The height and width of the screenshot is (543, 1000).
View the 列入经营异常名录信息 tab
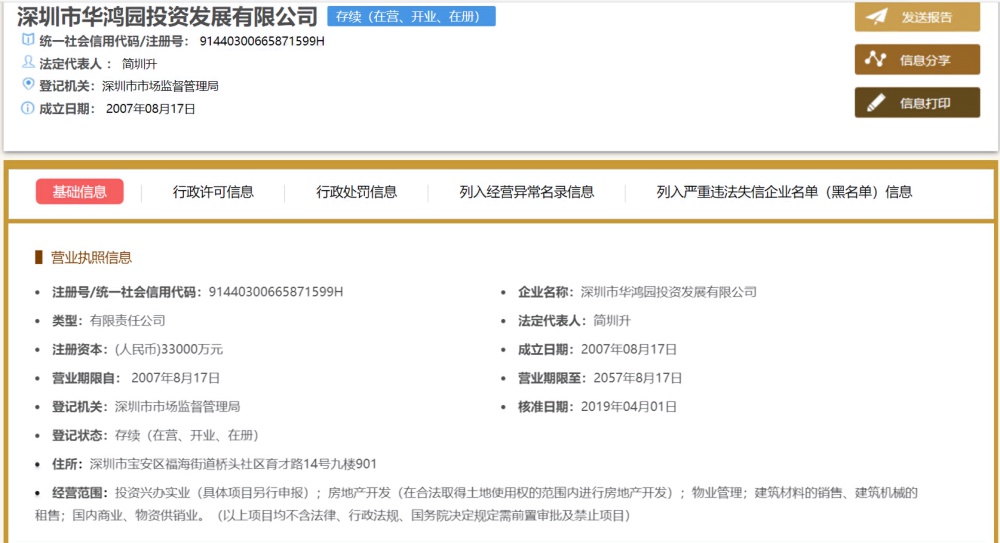click(x=526, y=192)
